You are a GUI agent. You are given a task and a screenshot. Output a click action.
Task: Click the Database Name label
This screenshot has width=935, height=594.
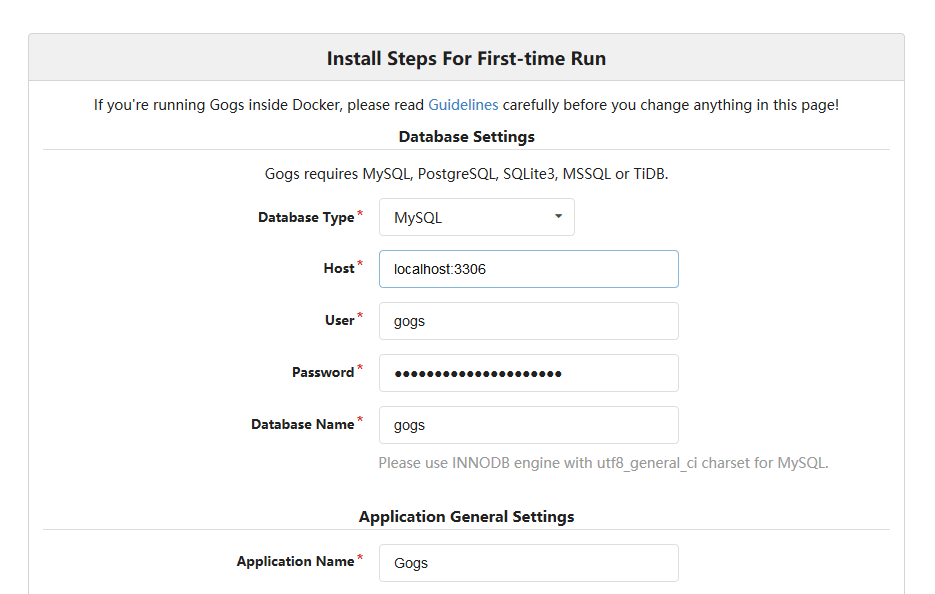302,424
